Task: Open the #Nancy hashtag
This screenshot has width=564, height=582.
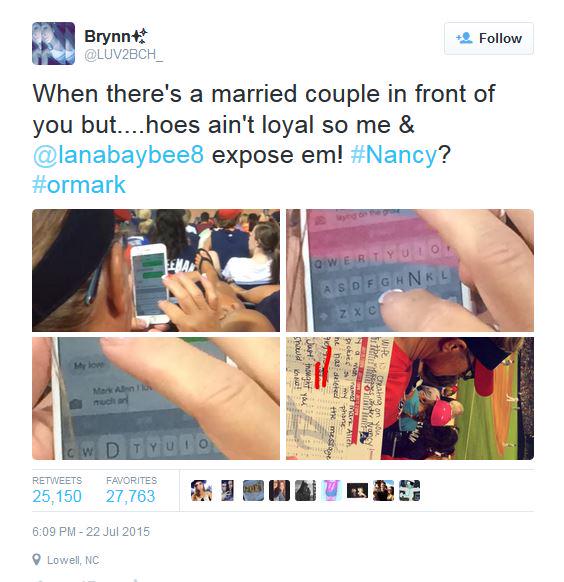Action: (x=394, y=154)
